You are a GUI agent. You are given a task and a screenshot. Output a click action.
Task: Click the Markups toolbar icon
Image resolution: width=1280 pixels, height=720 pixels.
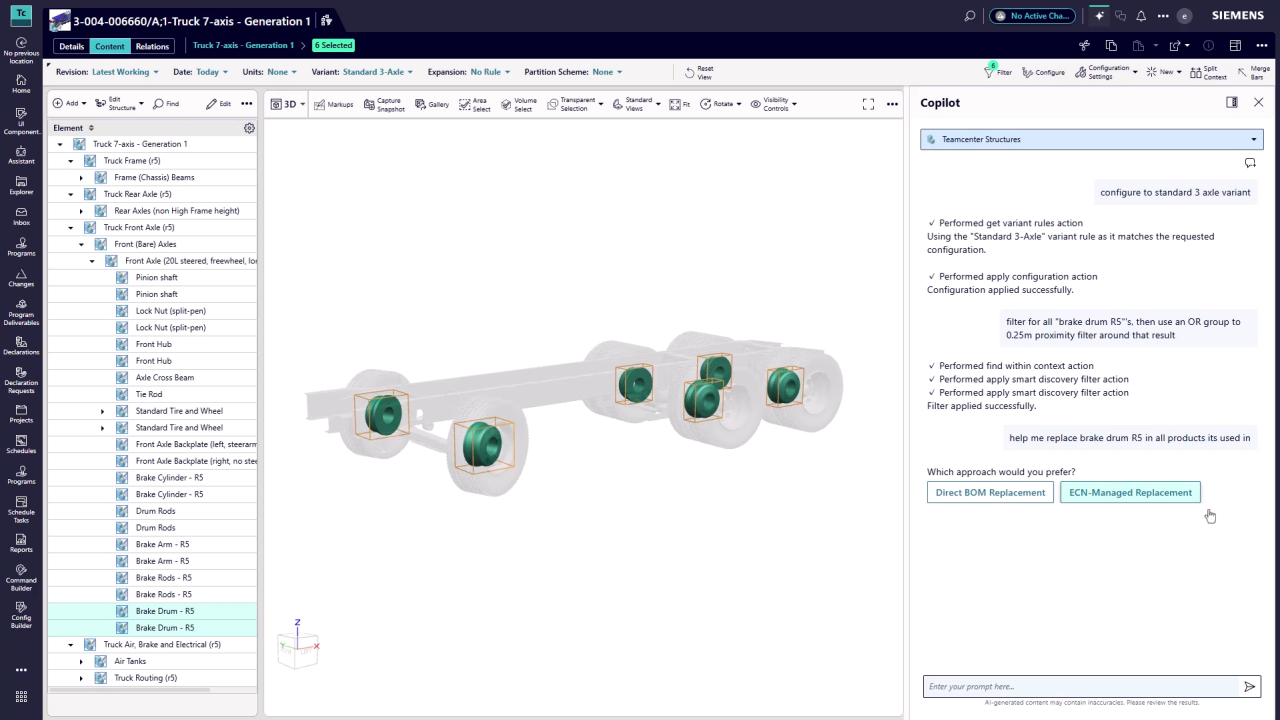[333, 104]
